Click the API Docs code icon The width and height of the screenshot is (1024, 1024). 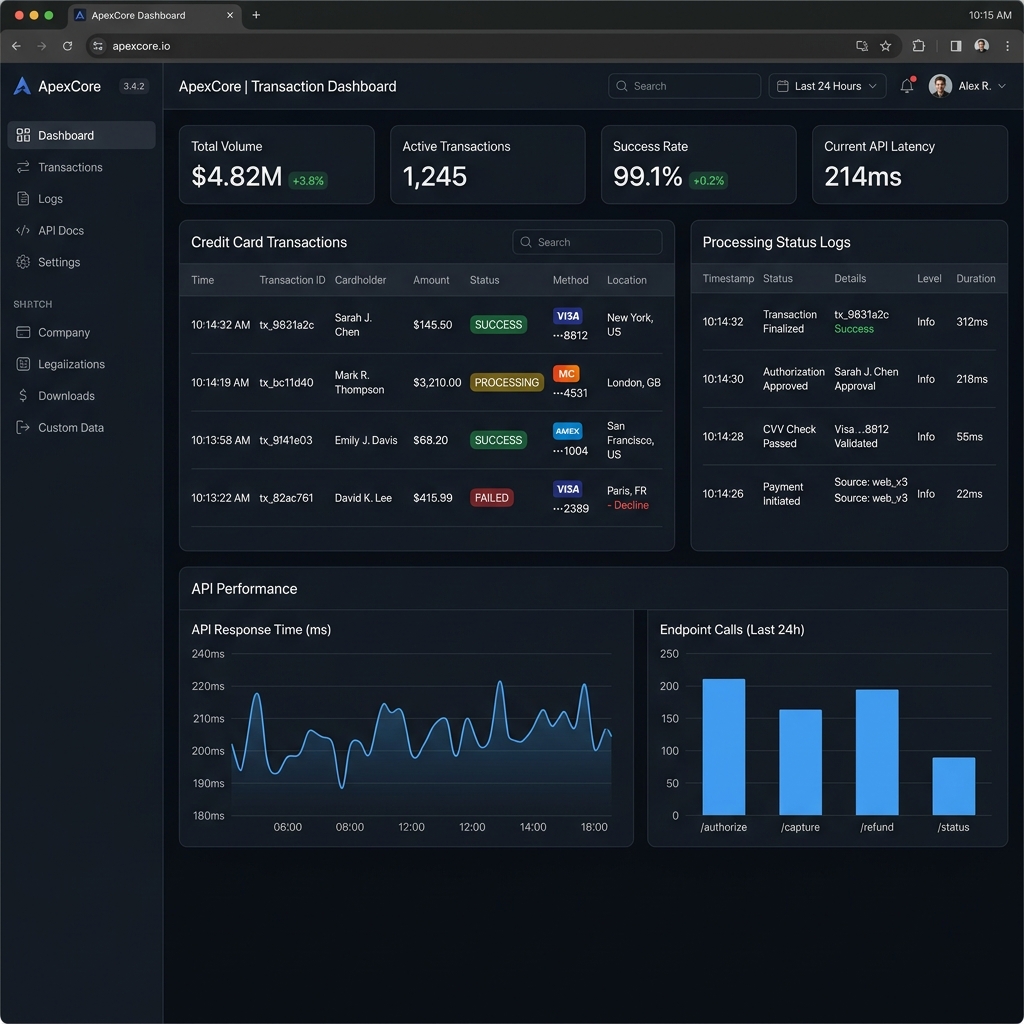coord(23,231)
